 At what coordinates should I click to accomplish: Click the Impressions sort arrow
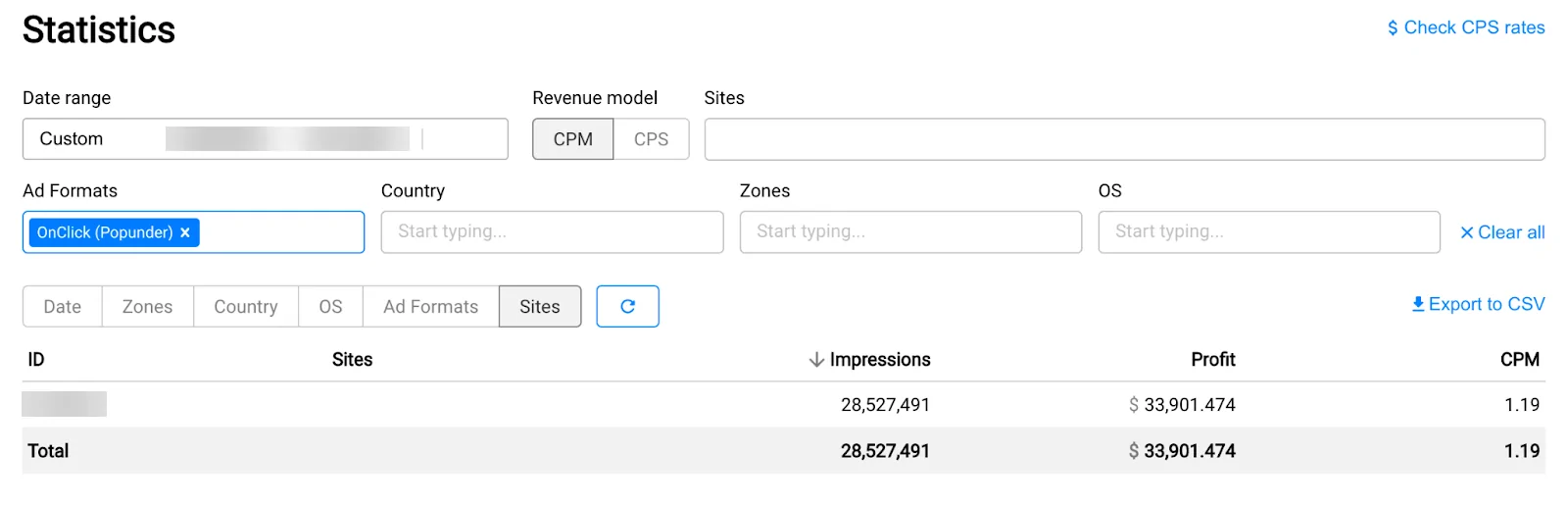click(x=815, y=360)
